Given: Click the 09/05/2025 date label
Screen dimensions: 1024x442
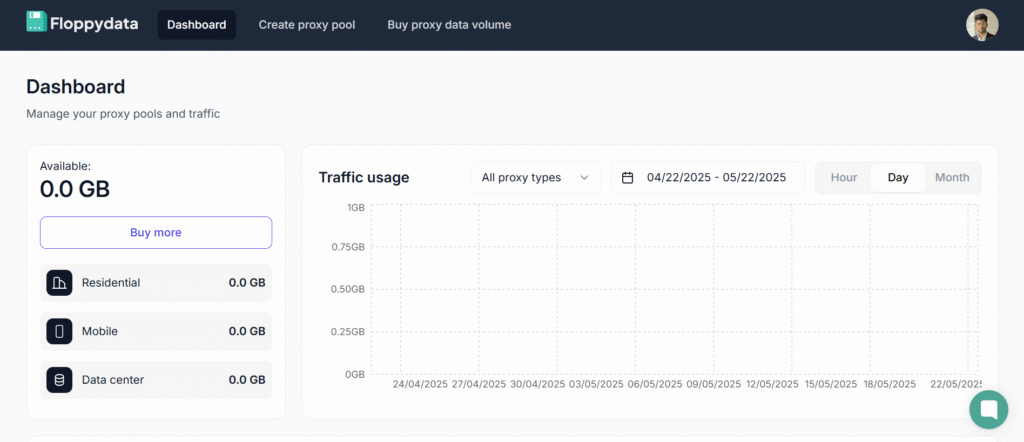Looking at the screenshot, I should coord(714,384).
